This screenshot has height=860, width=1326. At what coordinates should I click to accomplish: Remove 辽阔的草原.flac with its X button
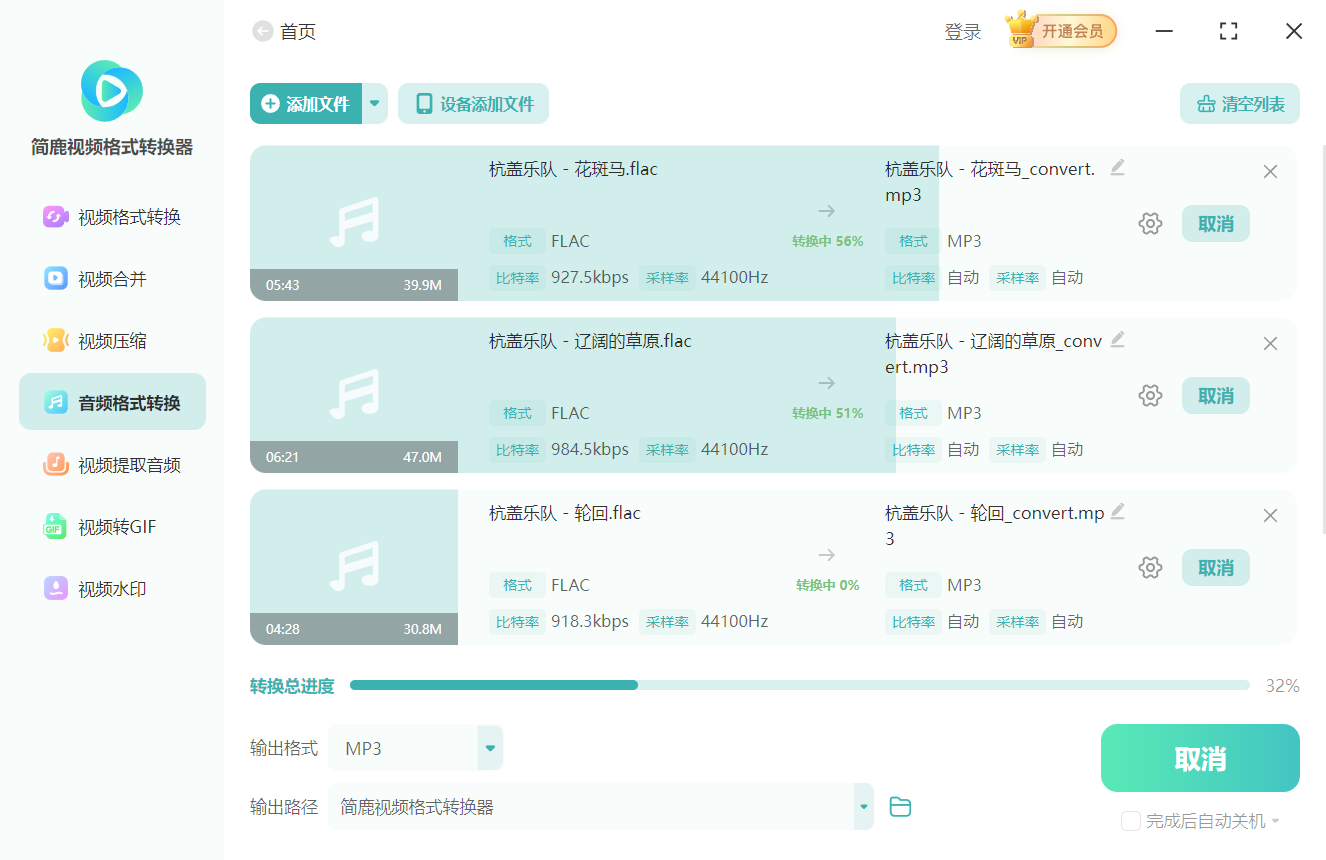click(1270, 343)
